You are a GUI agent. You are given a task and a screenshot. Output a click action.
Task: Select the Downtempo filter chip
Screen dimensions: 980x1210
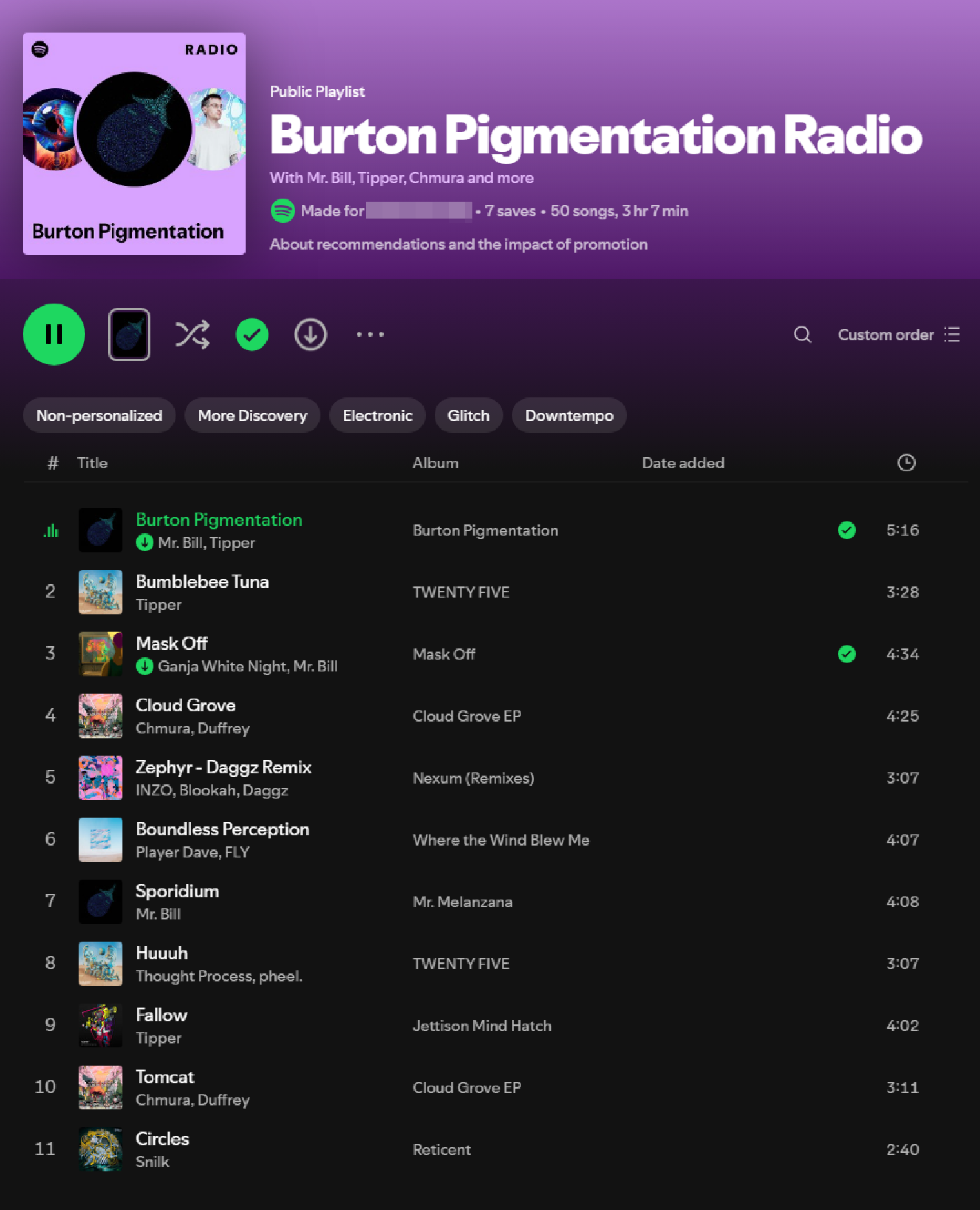click(x=569, y=415)
